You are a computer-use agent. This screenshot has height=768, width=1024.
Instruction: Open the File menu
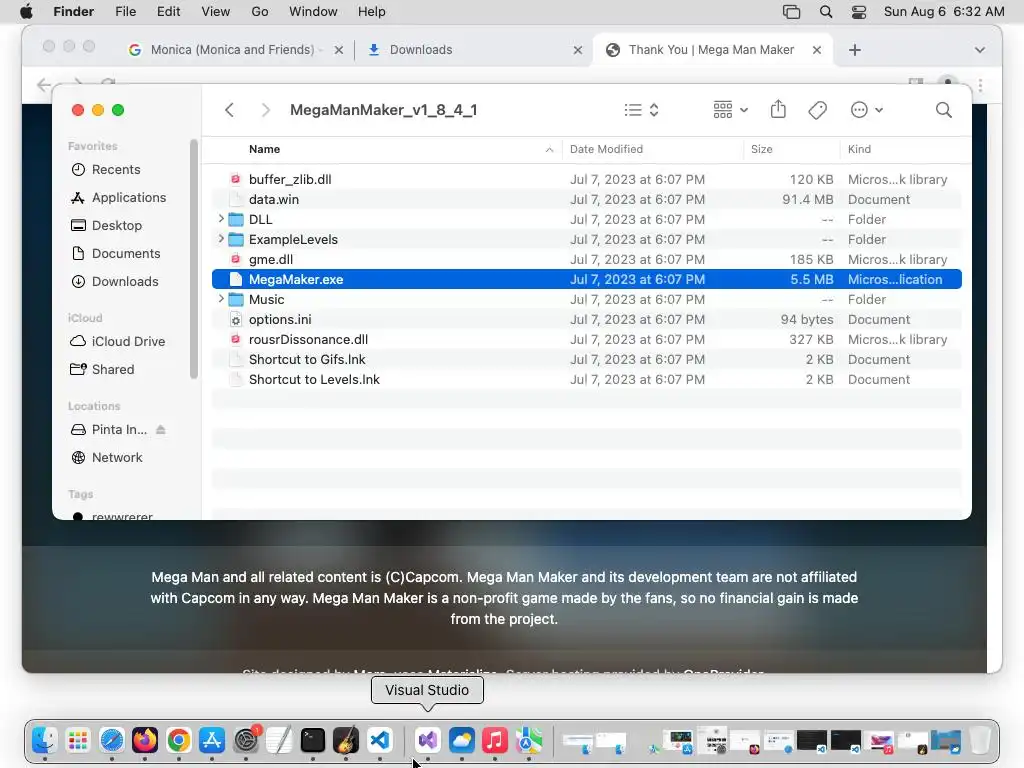[125, 12]
